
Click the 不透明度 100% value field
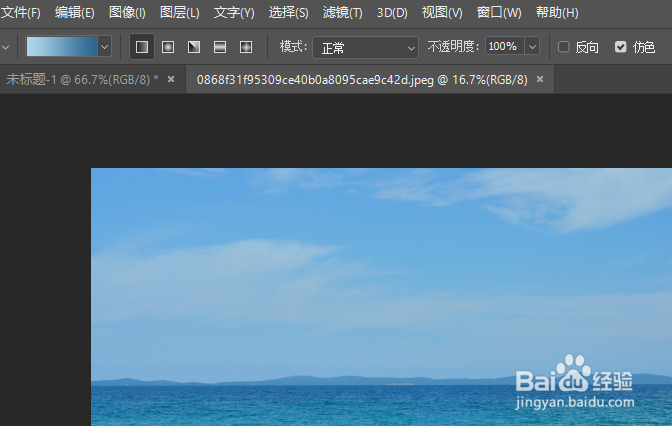[x=504, y=46]
